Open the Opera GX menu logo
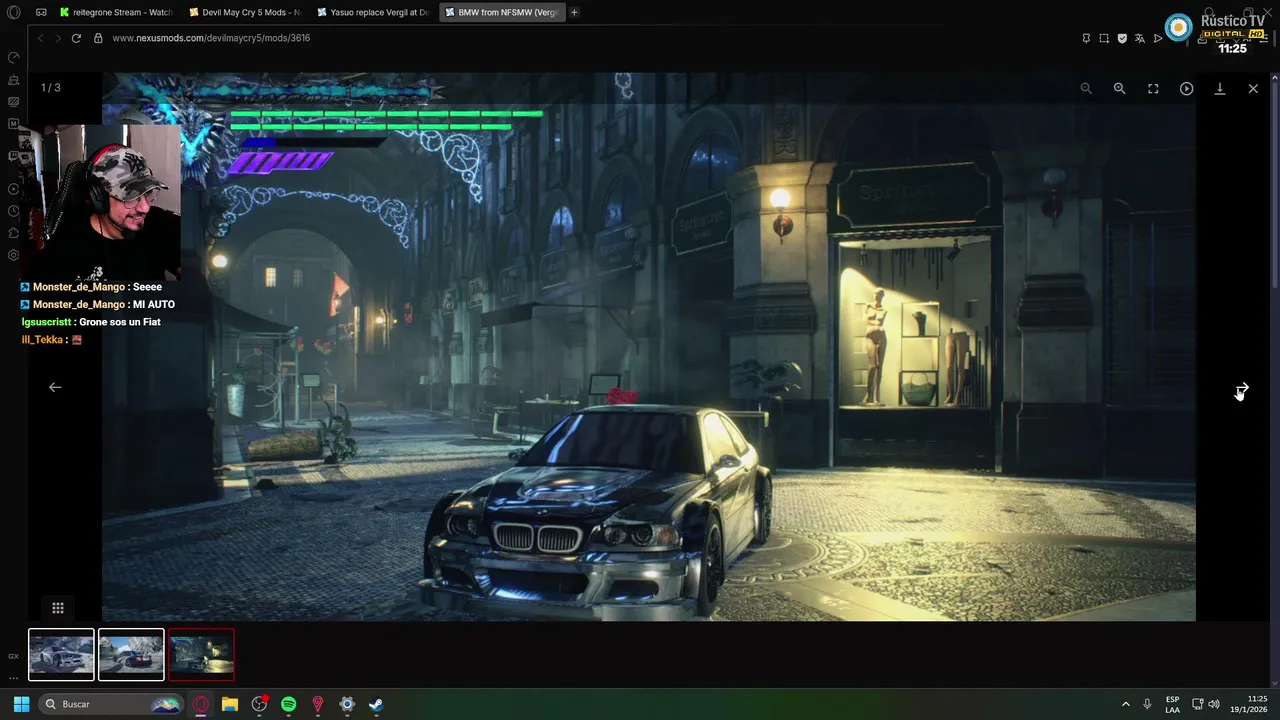 coord(14,12)
